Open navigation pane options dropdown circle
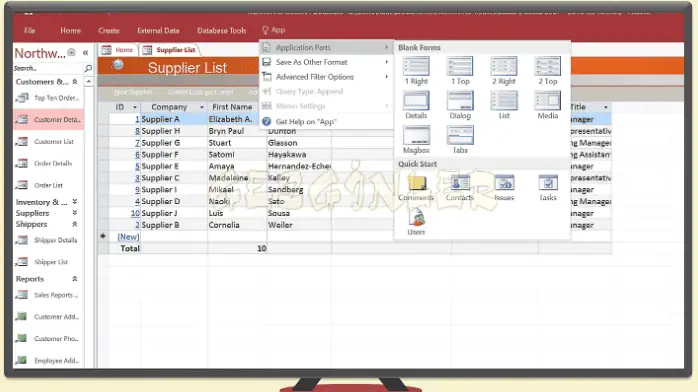698x392 pixels. [71, 53]
